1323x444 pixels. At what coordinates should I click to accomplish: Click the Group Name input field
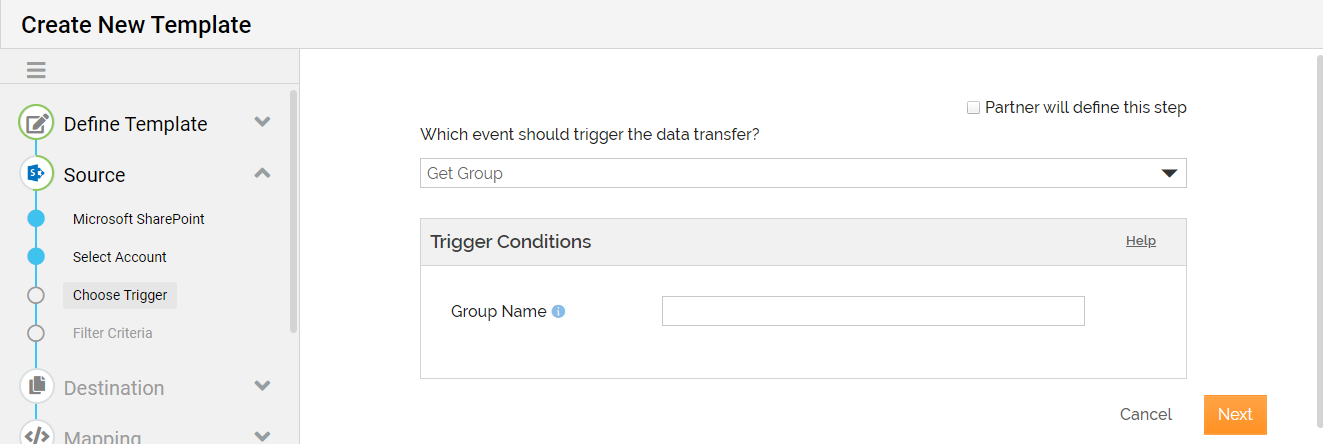pyautogui.click(x=873, y=311)
